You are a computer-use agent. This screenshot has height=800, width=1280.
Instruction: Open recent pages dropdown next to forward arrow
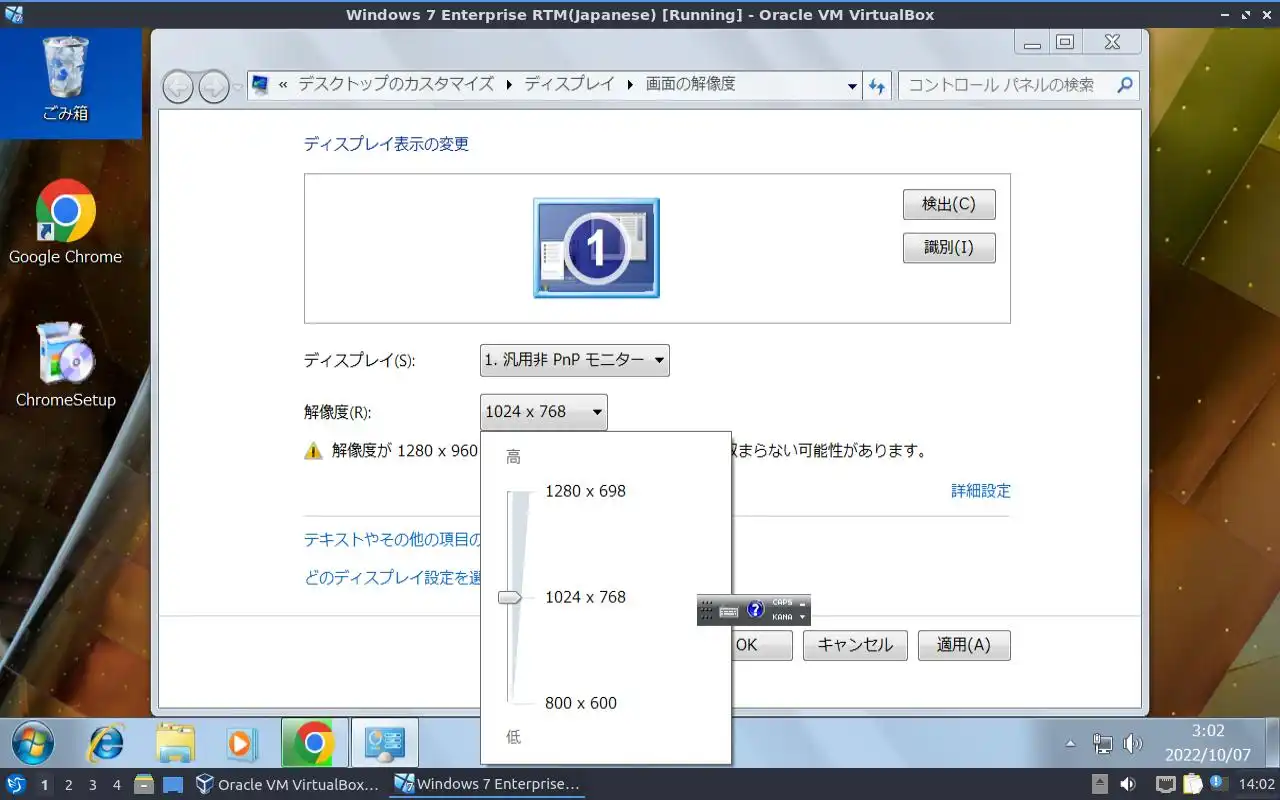click(x=238, y=87)
